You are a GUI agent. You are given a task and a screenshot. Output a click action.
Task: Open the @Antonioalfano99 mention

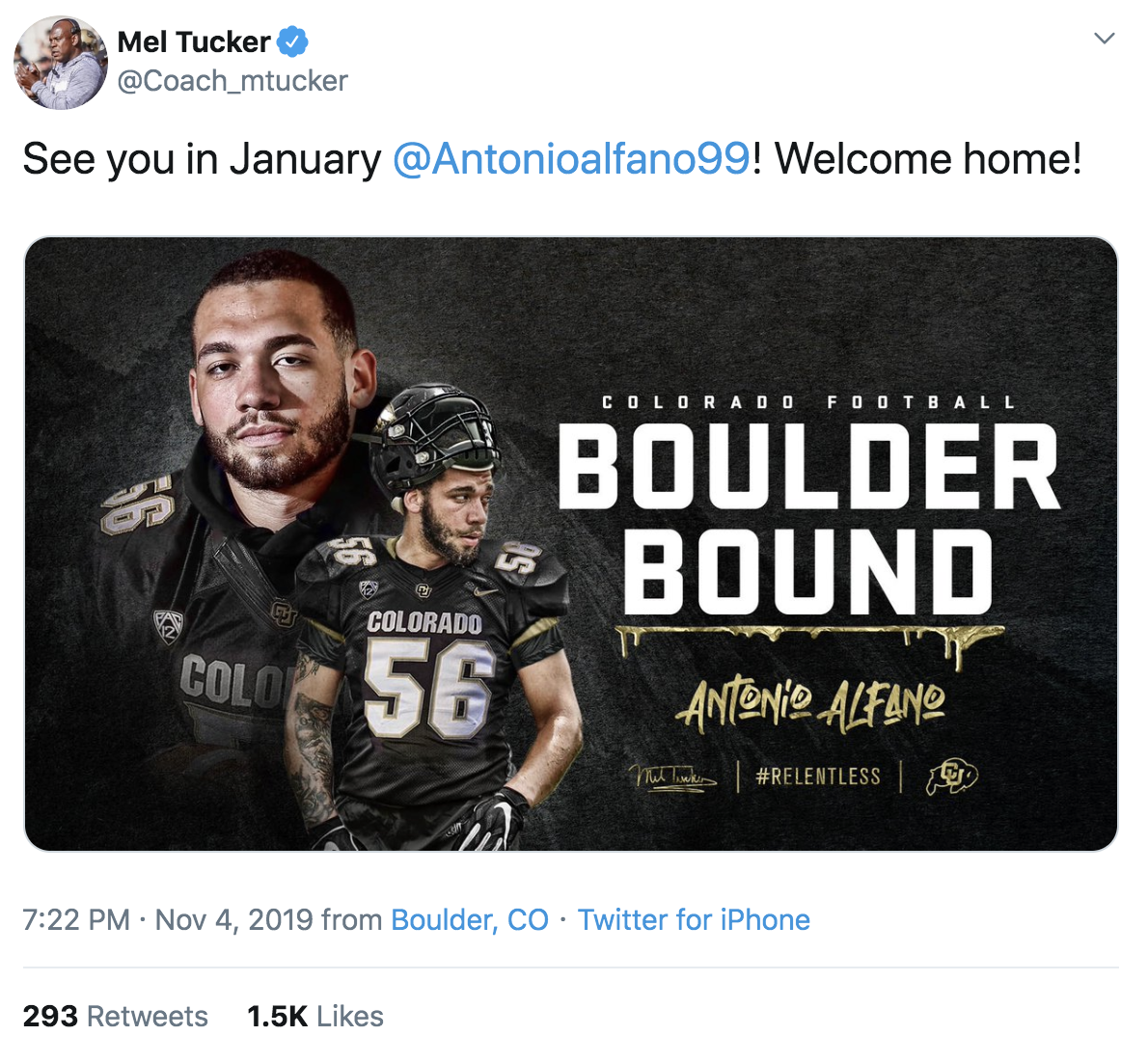(572, 158)
